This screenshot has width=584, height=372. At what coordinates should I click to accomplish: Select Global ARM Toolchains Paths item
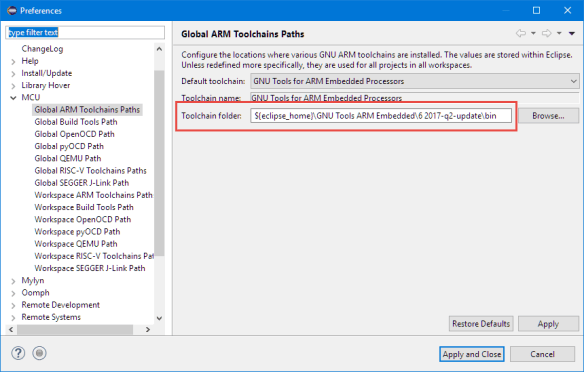pyautogui.click(x=87, y=109)
